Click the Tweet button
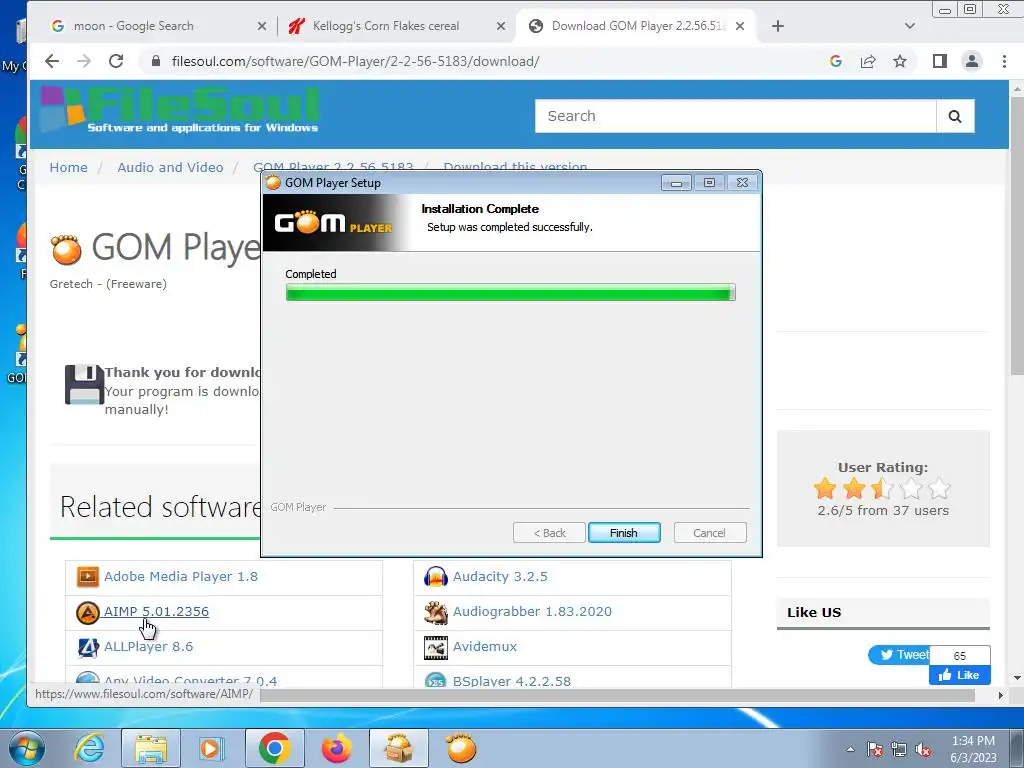Screen dimensions: 1024x768 899,654
